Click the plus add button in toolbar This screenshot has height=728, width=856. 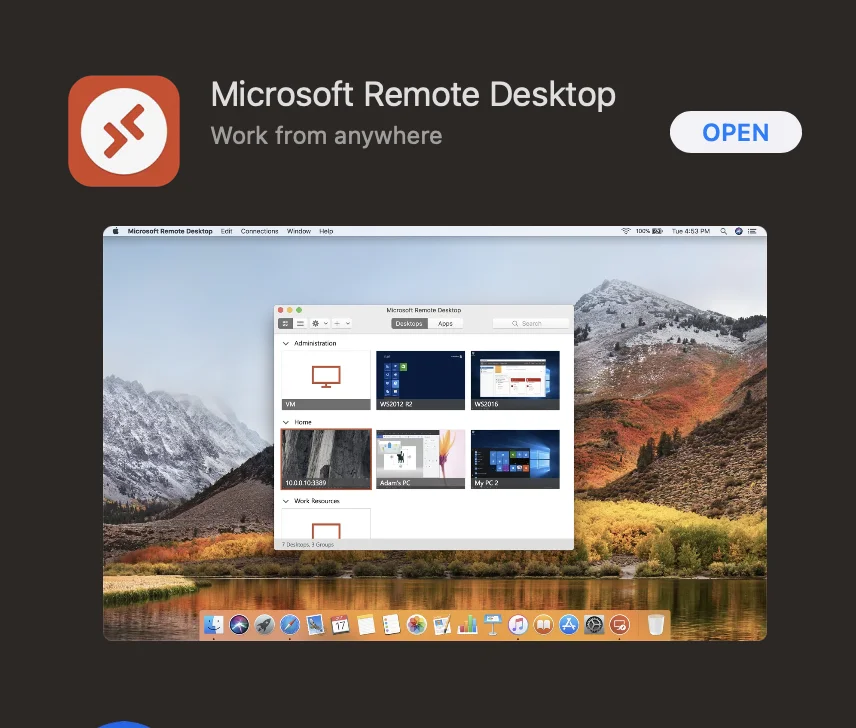click(x=337, y=324)
